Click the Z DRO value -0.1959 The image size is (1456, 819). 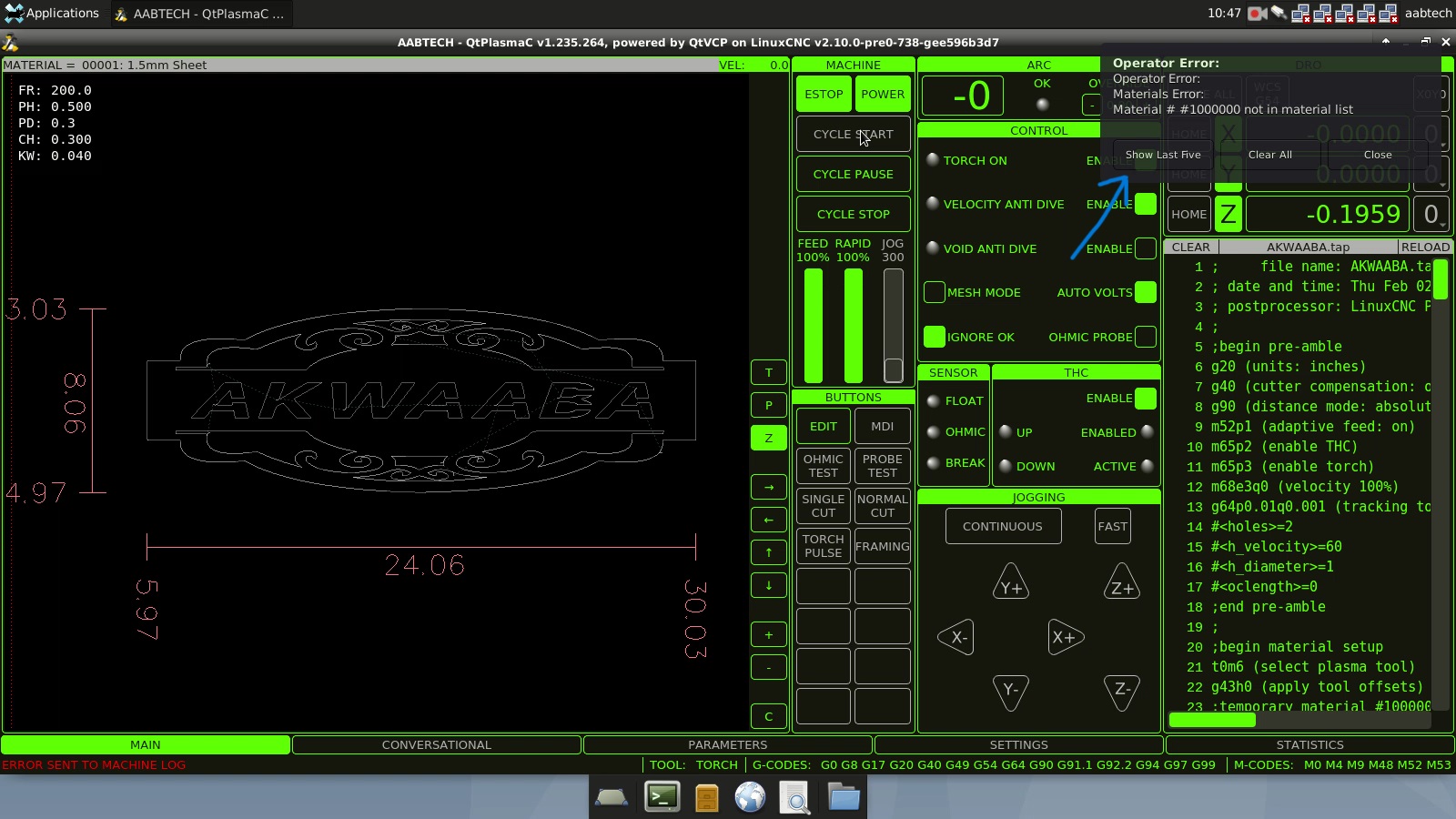tap(1328, 214)
